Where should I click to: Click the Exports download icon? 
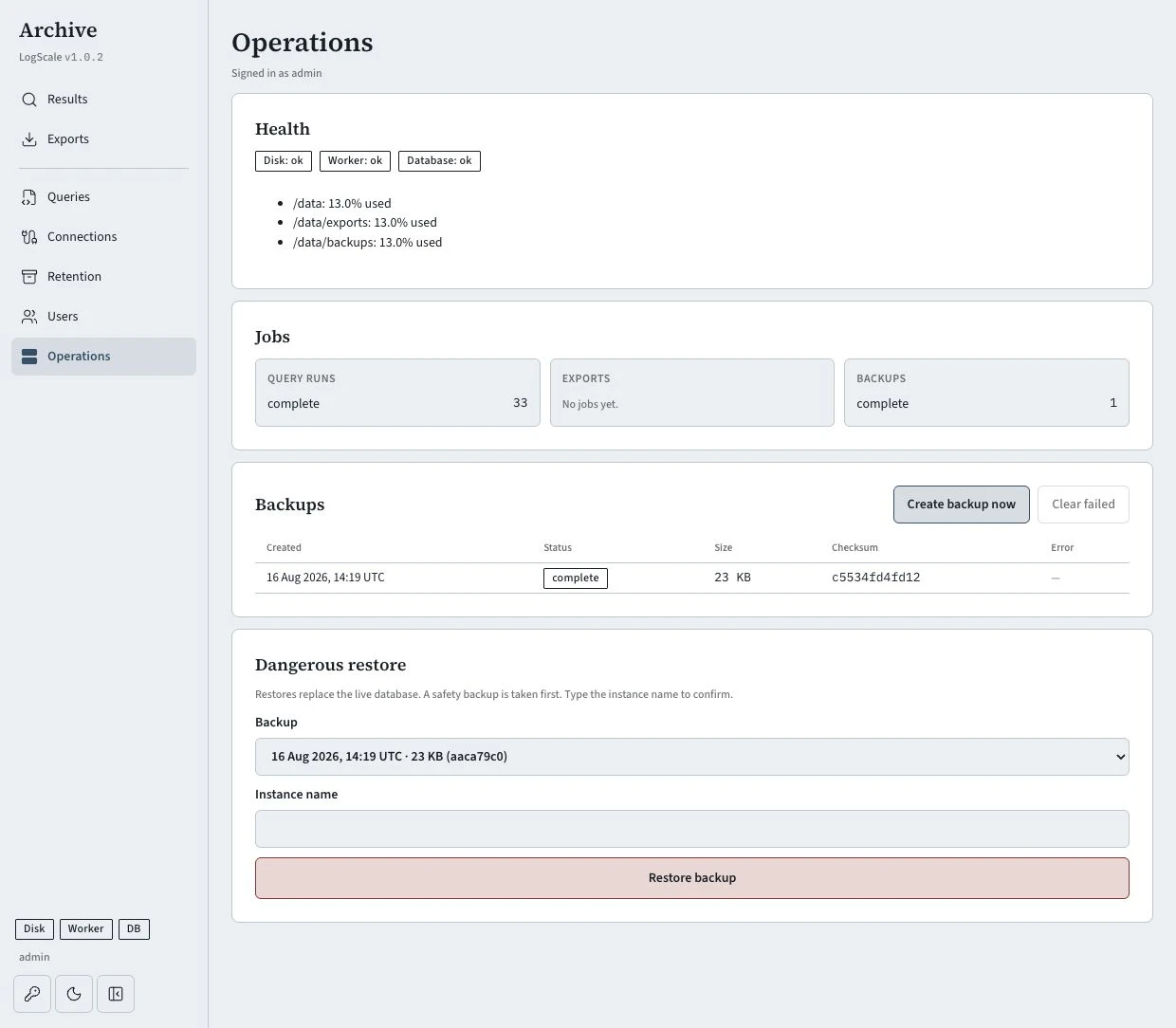point(29,139)
